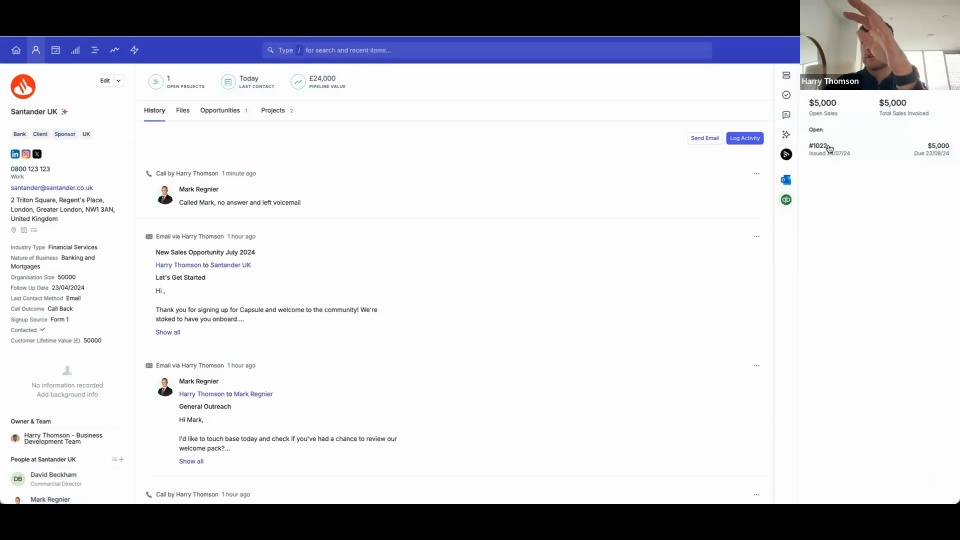Click the santander@santander.co.uk email link

point(51,188)
